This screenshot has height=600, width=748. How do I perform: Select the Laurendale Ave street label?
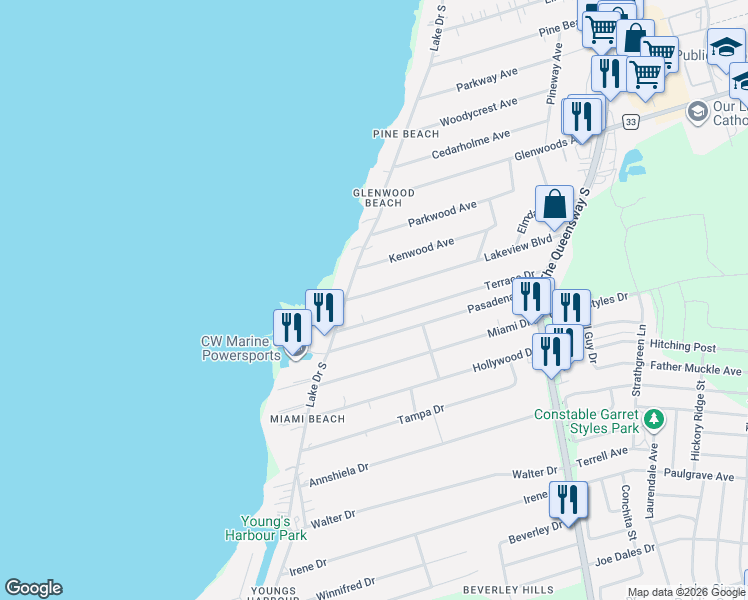click(651, 481)
